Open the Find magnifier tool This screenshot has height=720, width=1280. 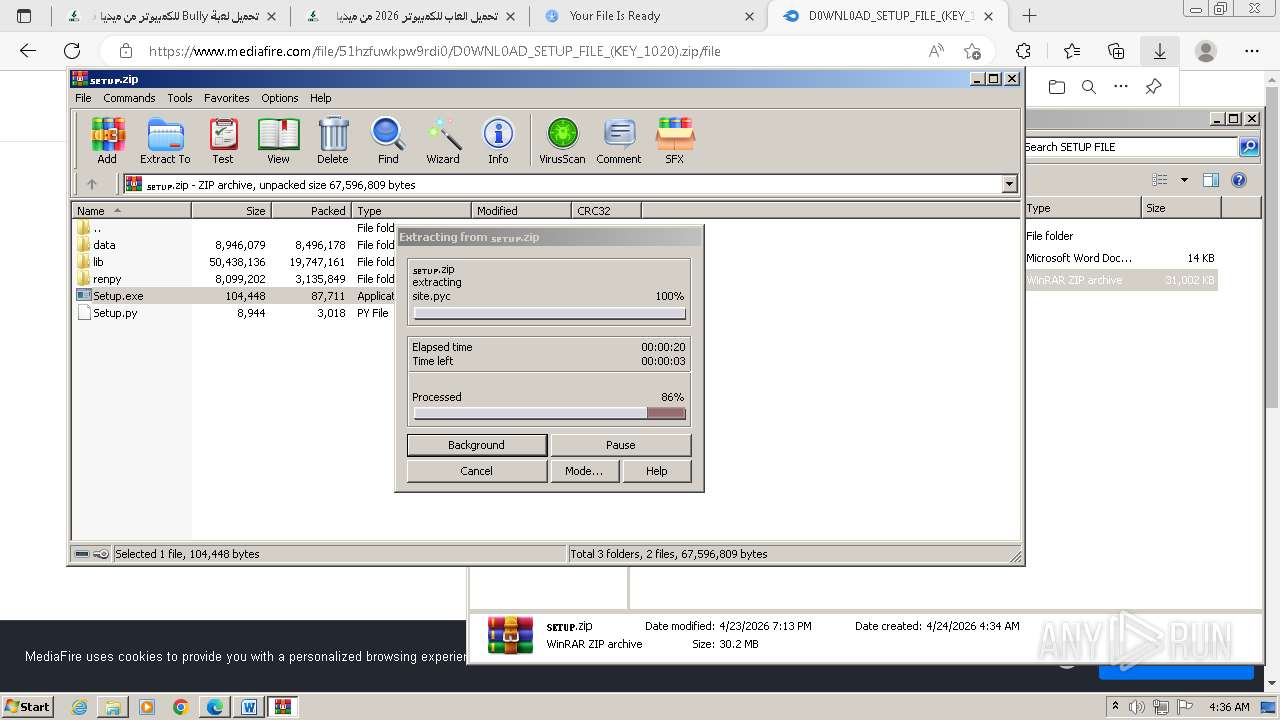tap(388, 140)
